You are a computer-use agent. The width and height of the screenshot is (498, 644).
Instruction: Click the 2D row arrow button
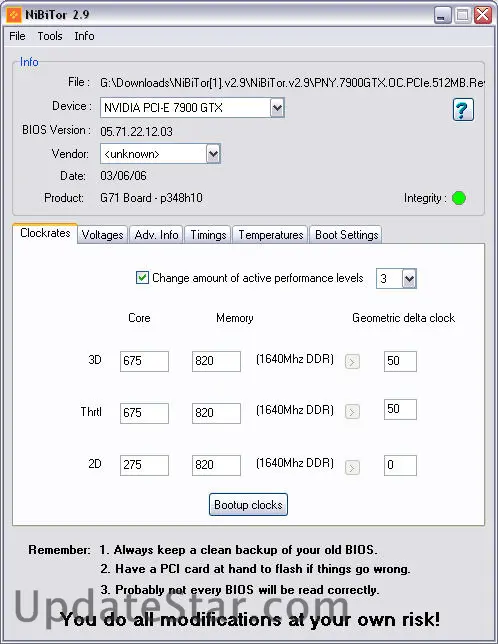tap(352, 467)
